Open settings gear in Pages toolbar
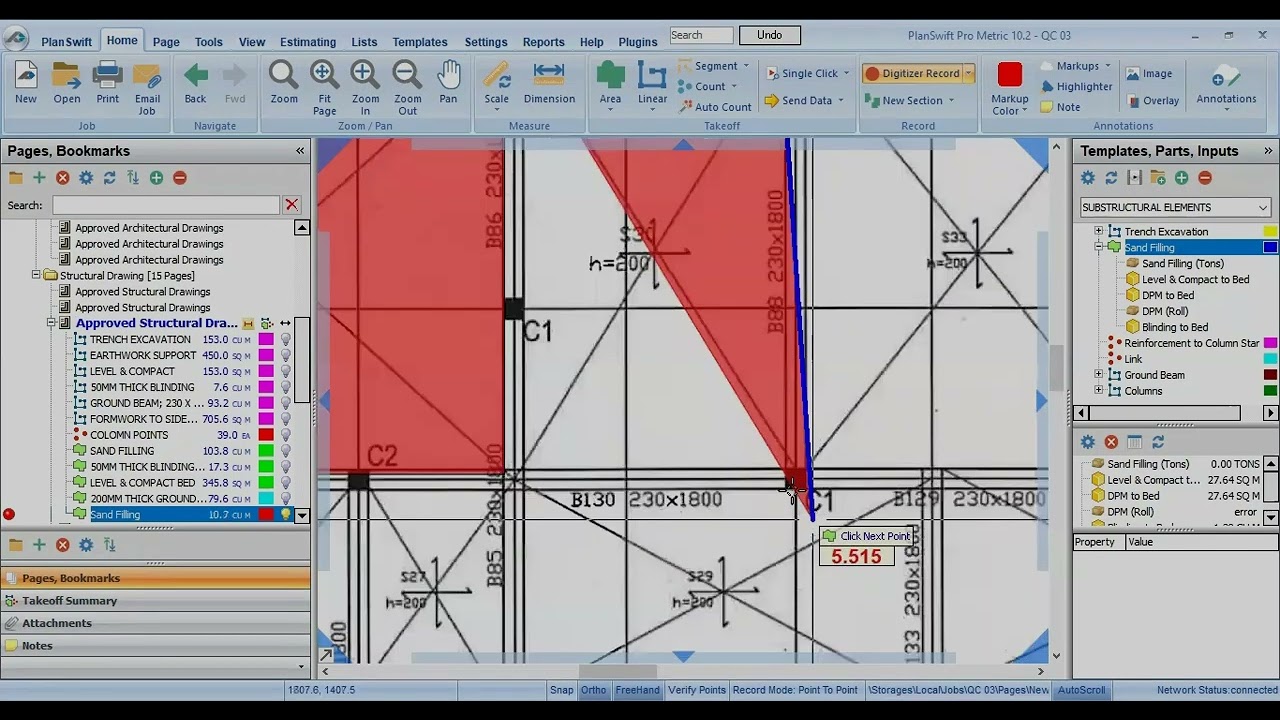Screen dimensions: 1280x720 tap(86, 178)
